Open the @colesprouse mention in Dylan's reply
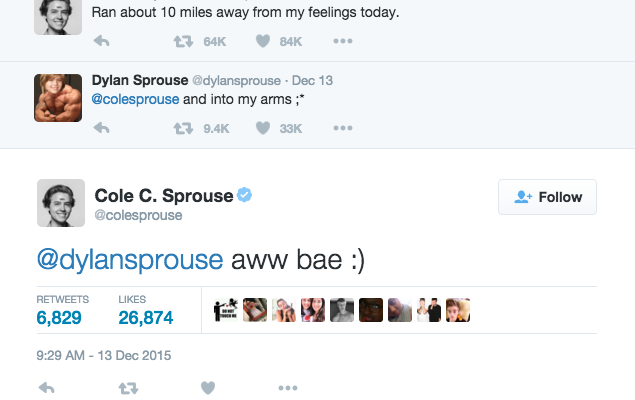 135,99
